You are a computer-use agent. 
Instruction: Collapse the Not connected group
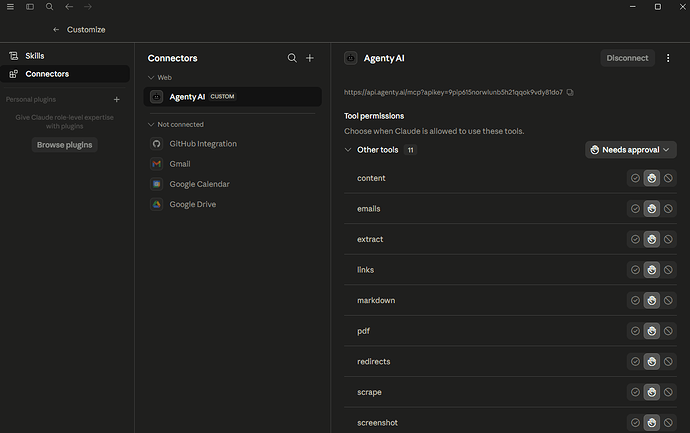point(151,125)
